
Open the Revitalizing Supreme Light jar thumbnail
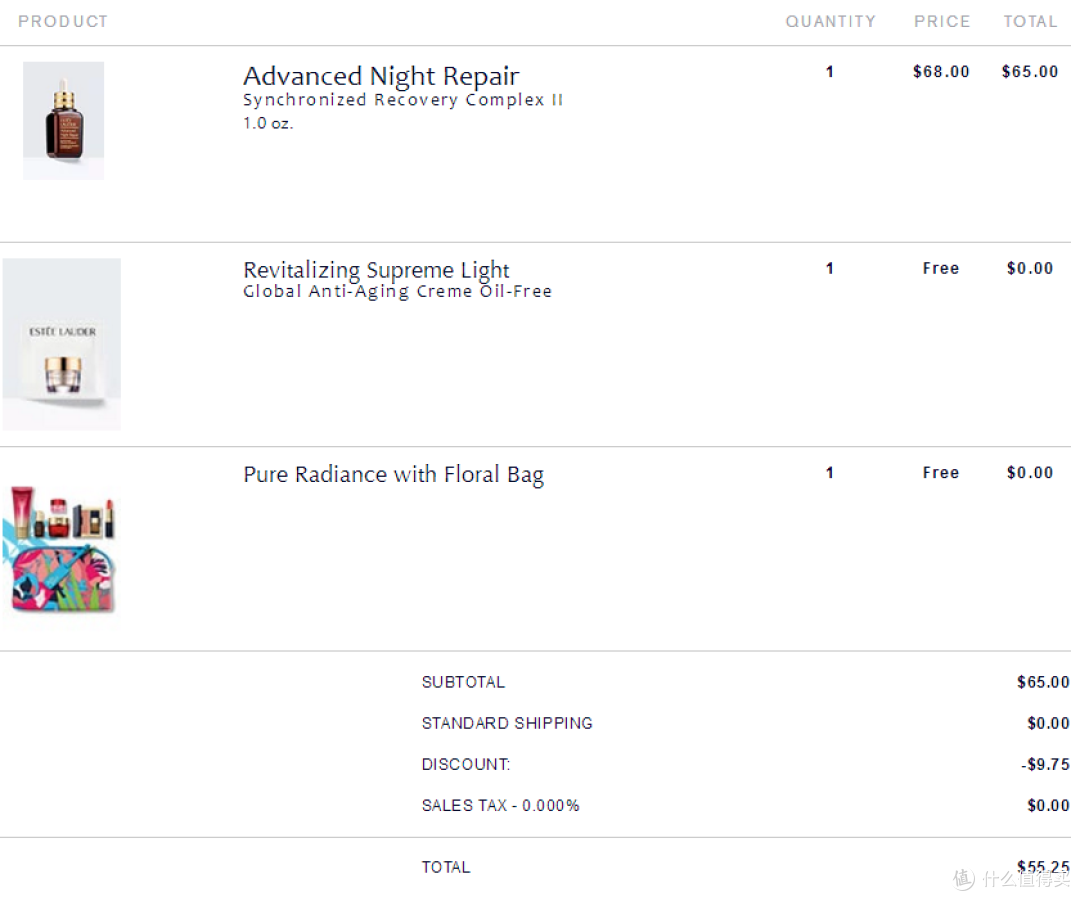coord(62,344)
